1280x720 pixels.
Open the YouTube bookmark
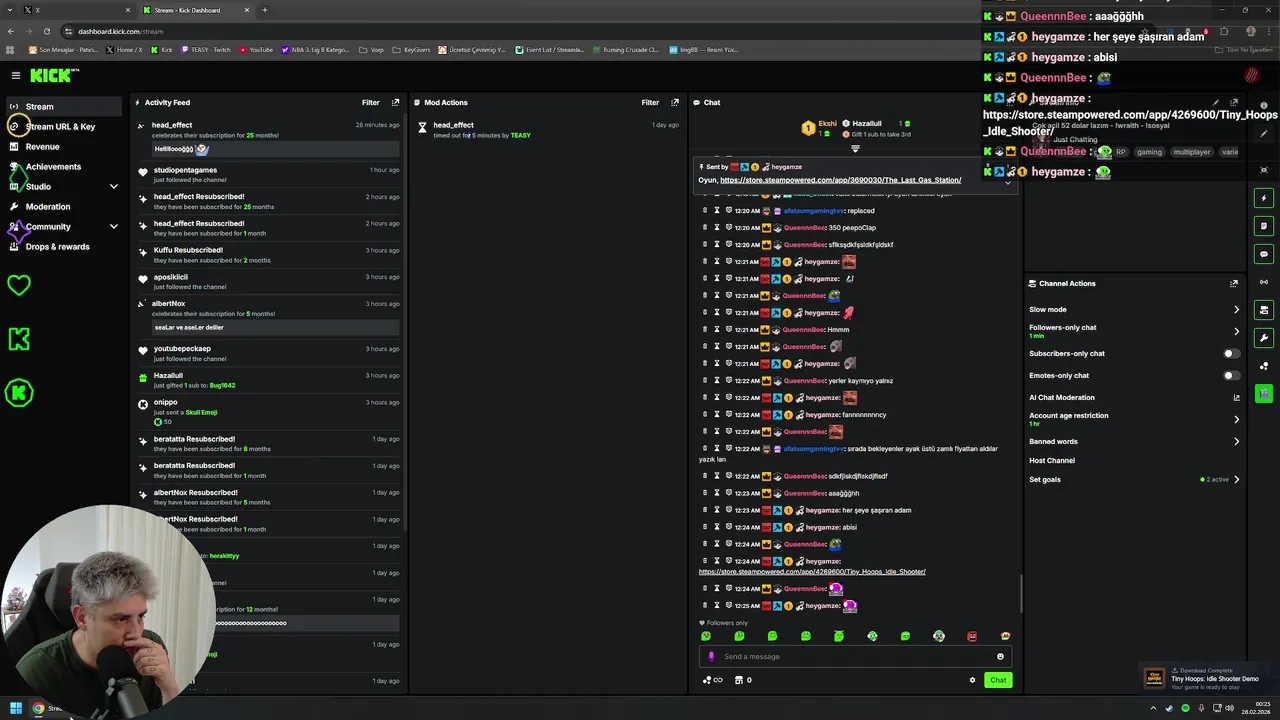(256, 50)
